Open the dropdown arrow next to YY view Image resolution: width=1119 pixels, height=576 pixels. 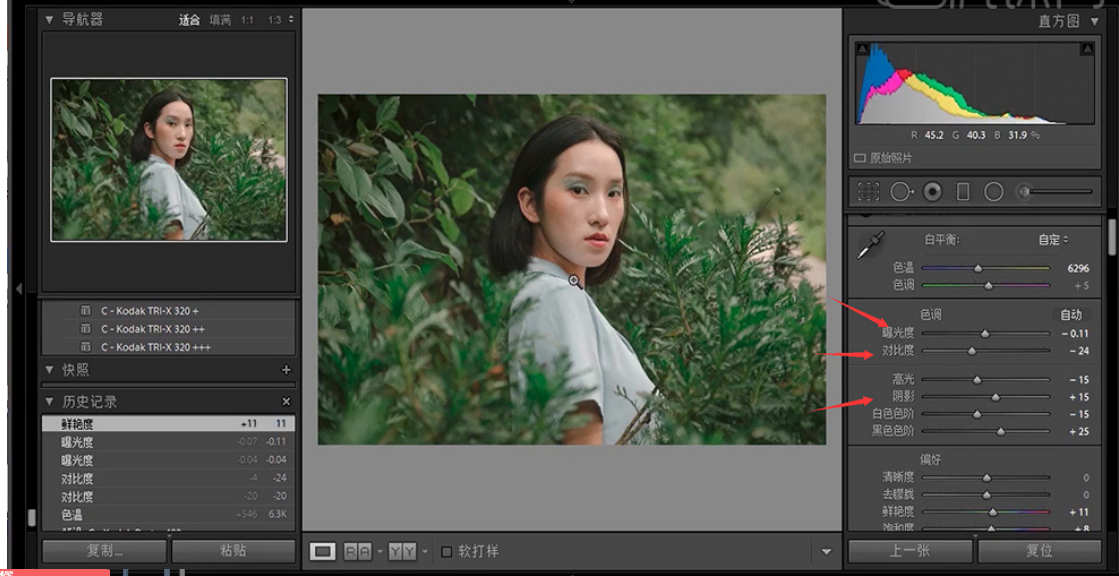click(x=423, y=550)
